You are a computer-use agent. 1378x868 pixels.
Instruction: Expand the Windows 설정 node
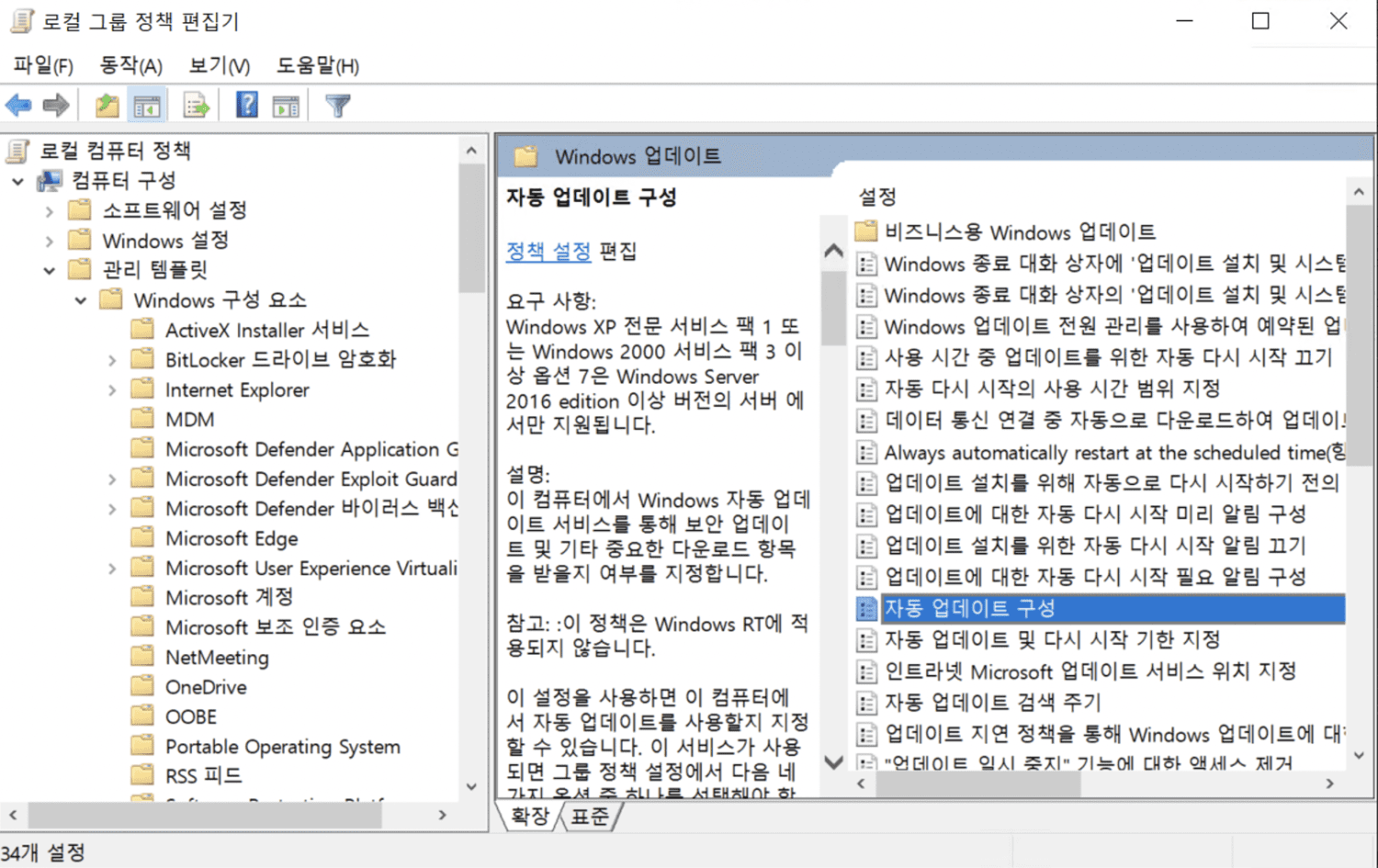coord(50,242)
